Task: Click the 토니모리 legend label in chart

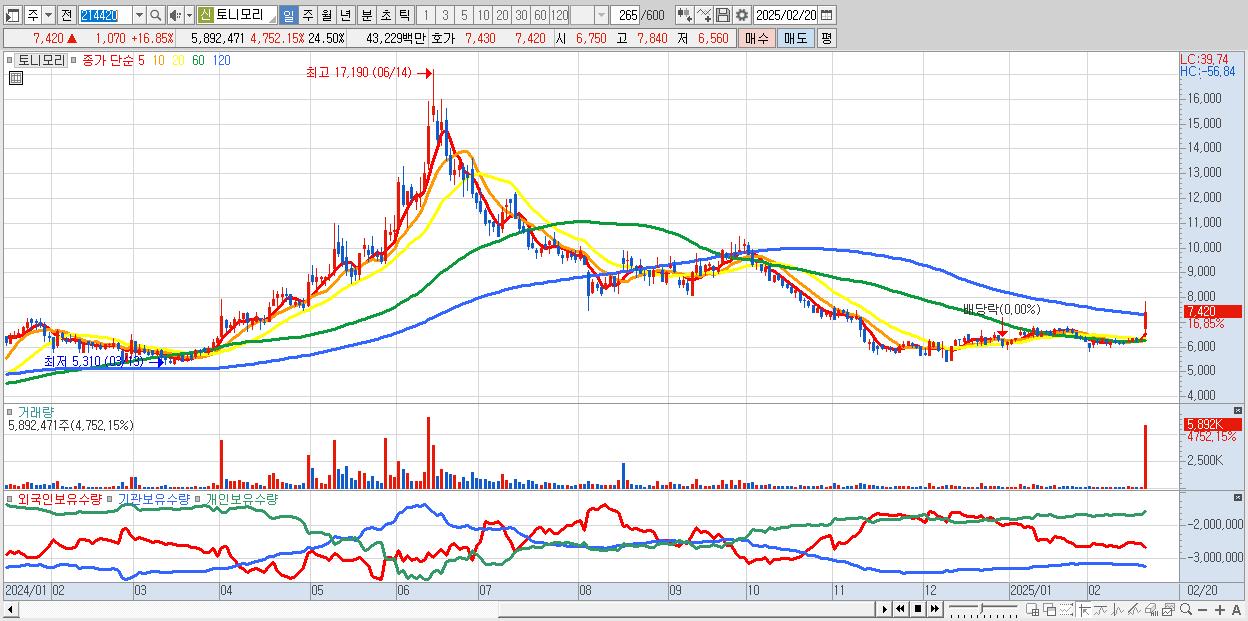Action: [41, 60]
